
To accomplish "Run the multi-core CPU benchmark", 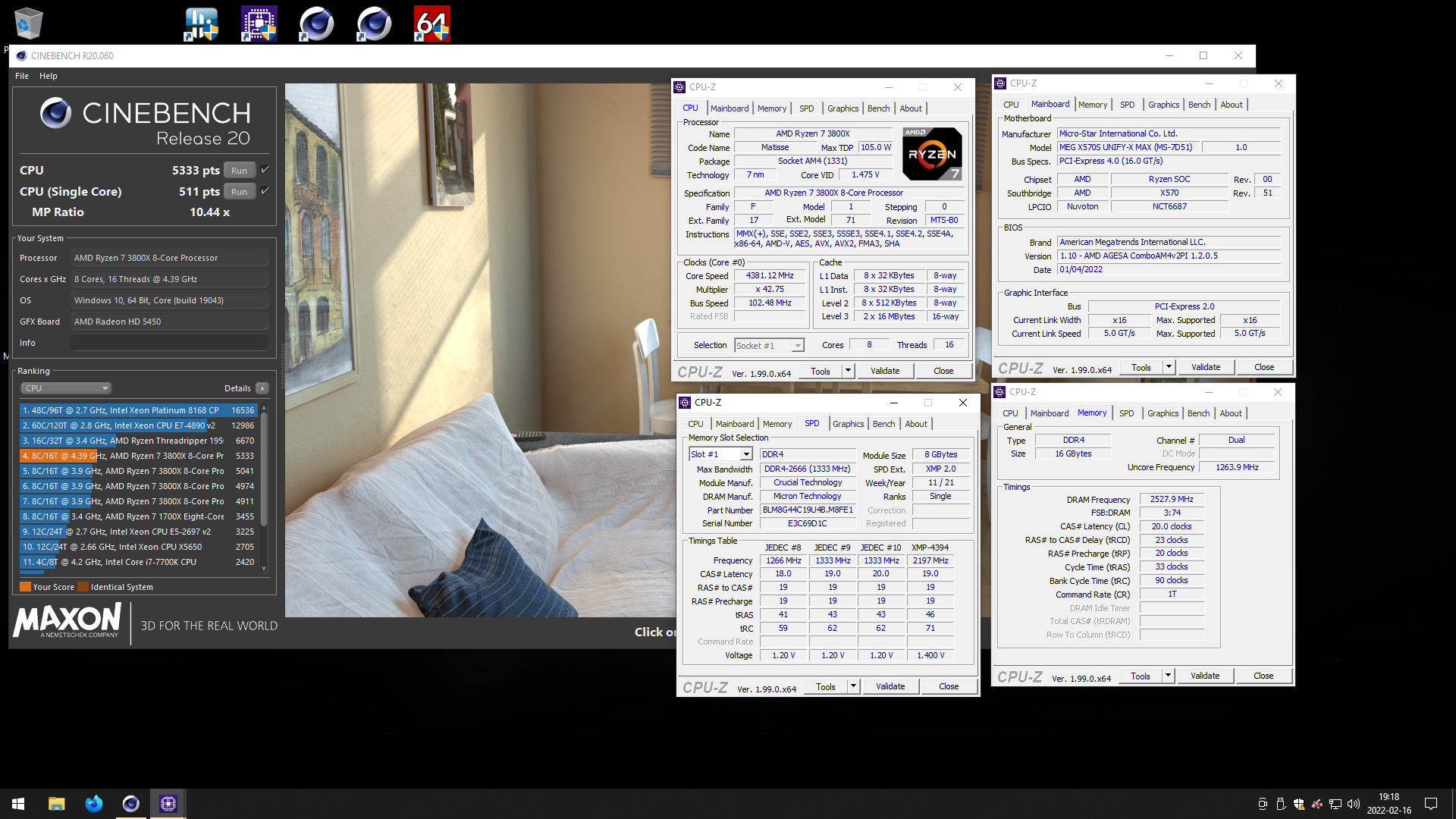I will point(239,170).
